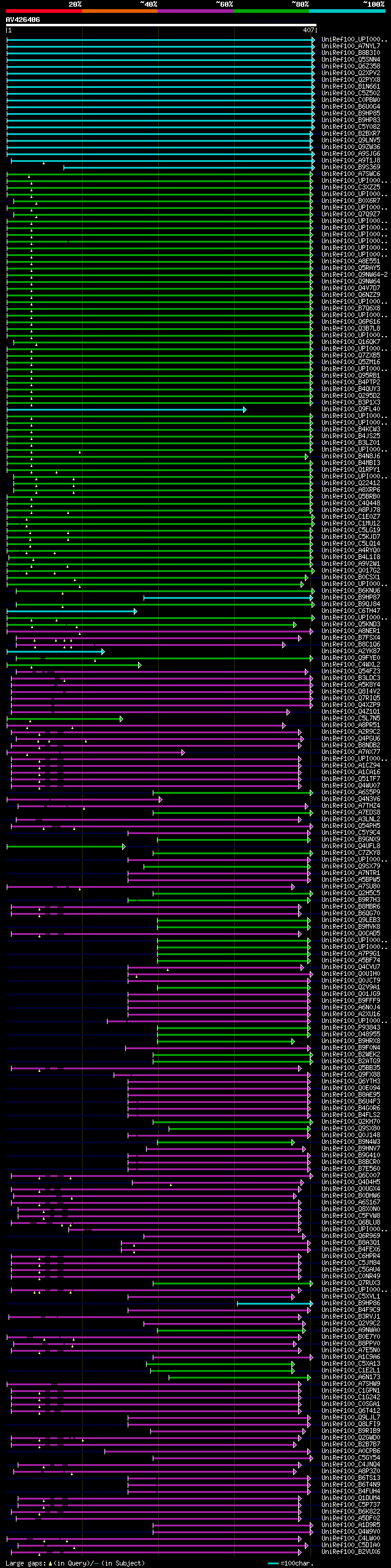Click the 407 query end label
Screen dimensions: 391x1568
309,30
